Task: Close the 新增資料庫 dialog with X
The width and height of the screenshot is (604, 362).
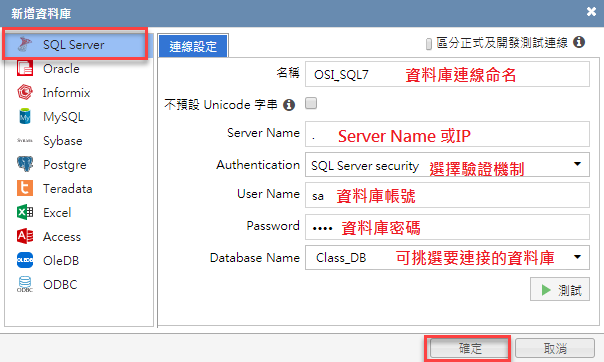Action: (591, 12)
